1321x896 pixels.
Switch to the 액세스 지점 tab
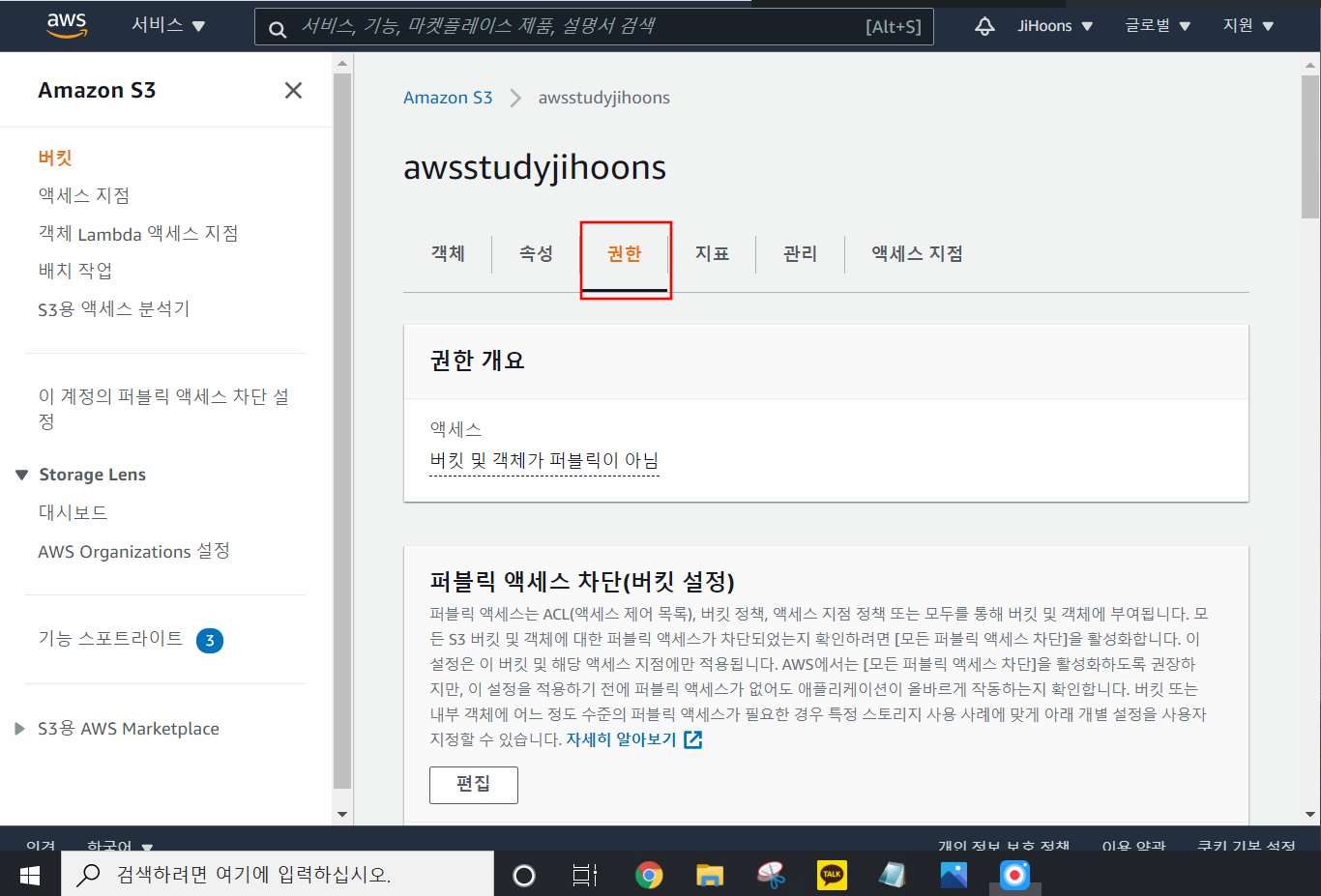[x=917, y=253]
